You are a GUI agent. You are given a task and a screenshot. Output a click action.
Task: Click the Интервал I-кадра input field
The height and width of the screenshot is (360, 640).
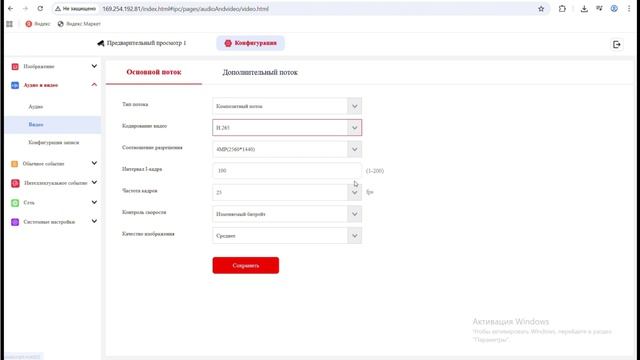(x=287, y=171)
